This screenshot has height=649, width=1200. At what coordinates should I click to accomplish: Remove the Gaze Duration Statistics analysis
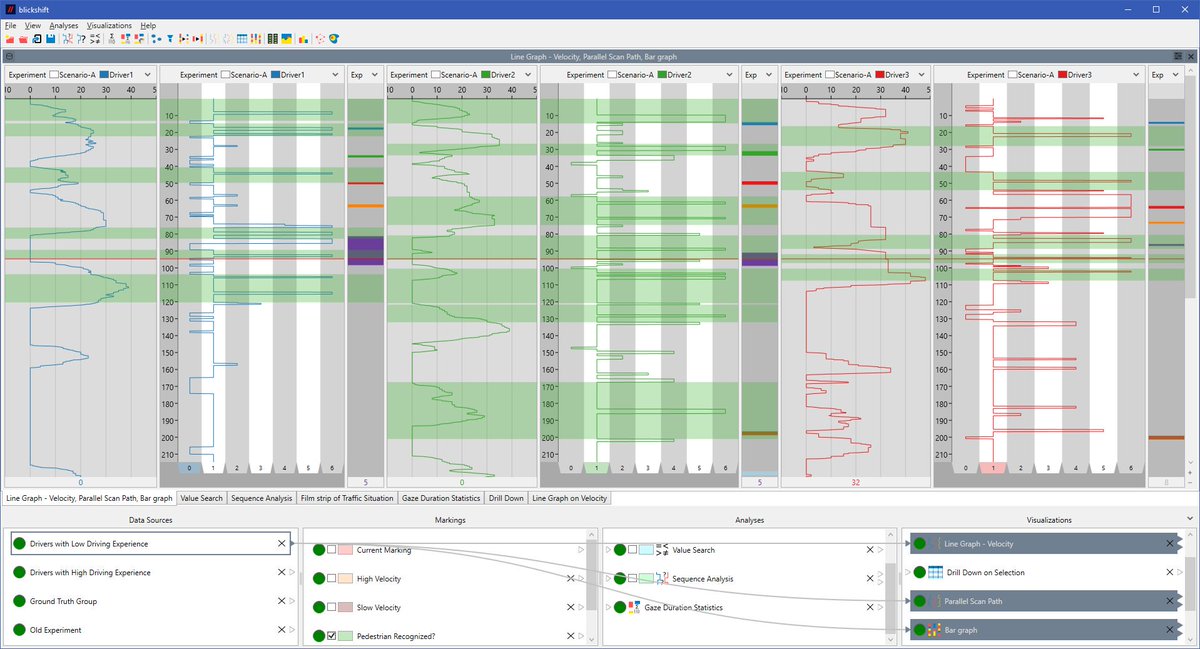point(870,607)
